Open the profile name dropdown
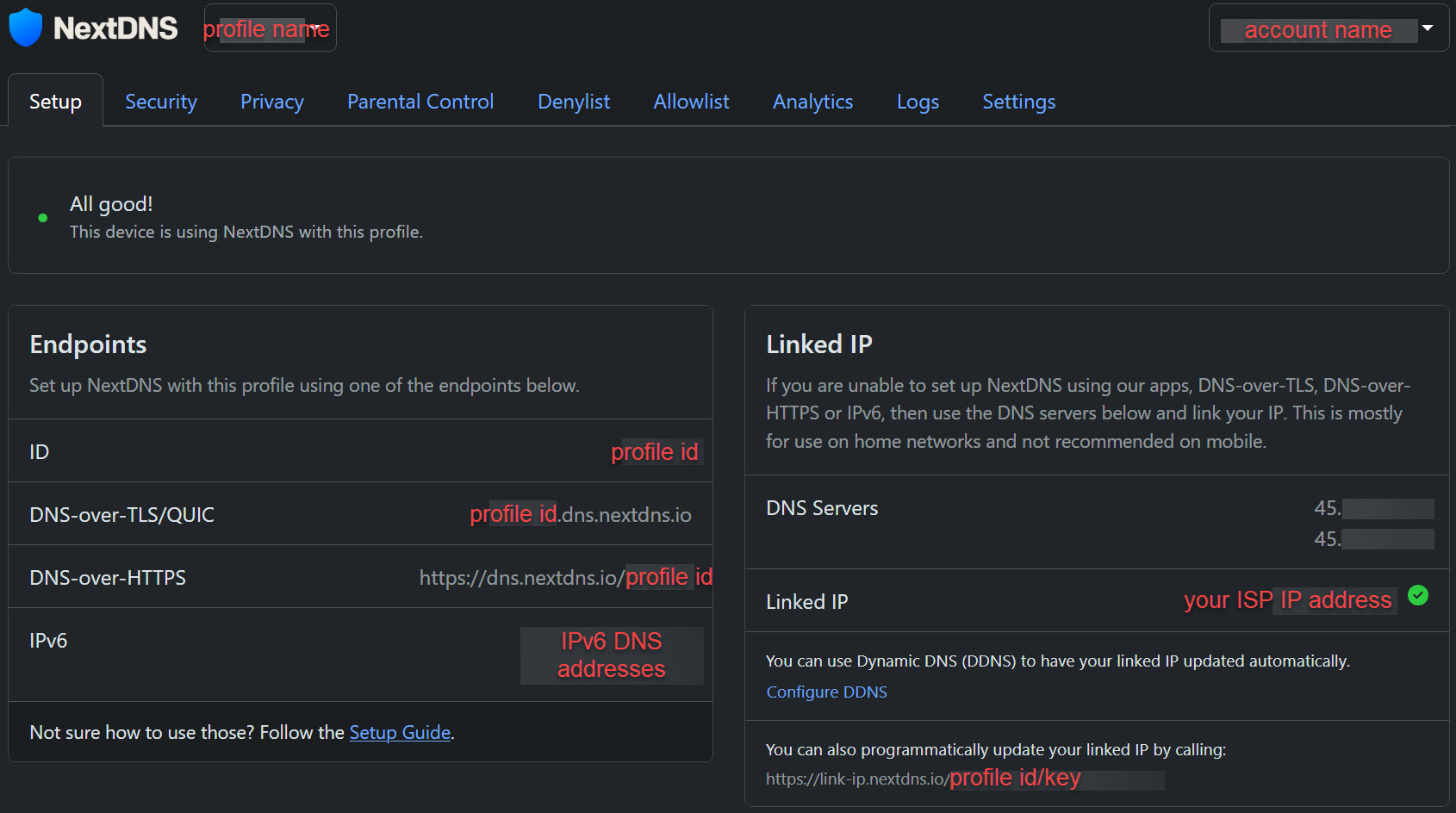1456x813 pixels. pyautogui.click(x=270, y=28)
